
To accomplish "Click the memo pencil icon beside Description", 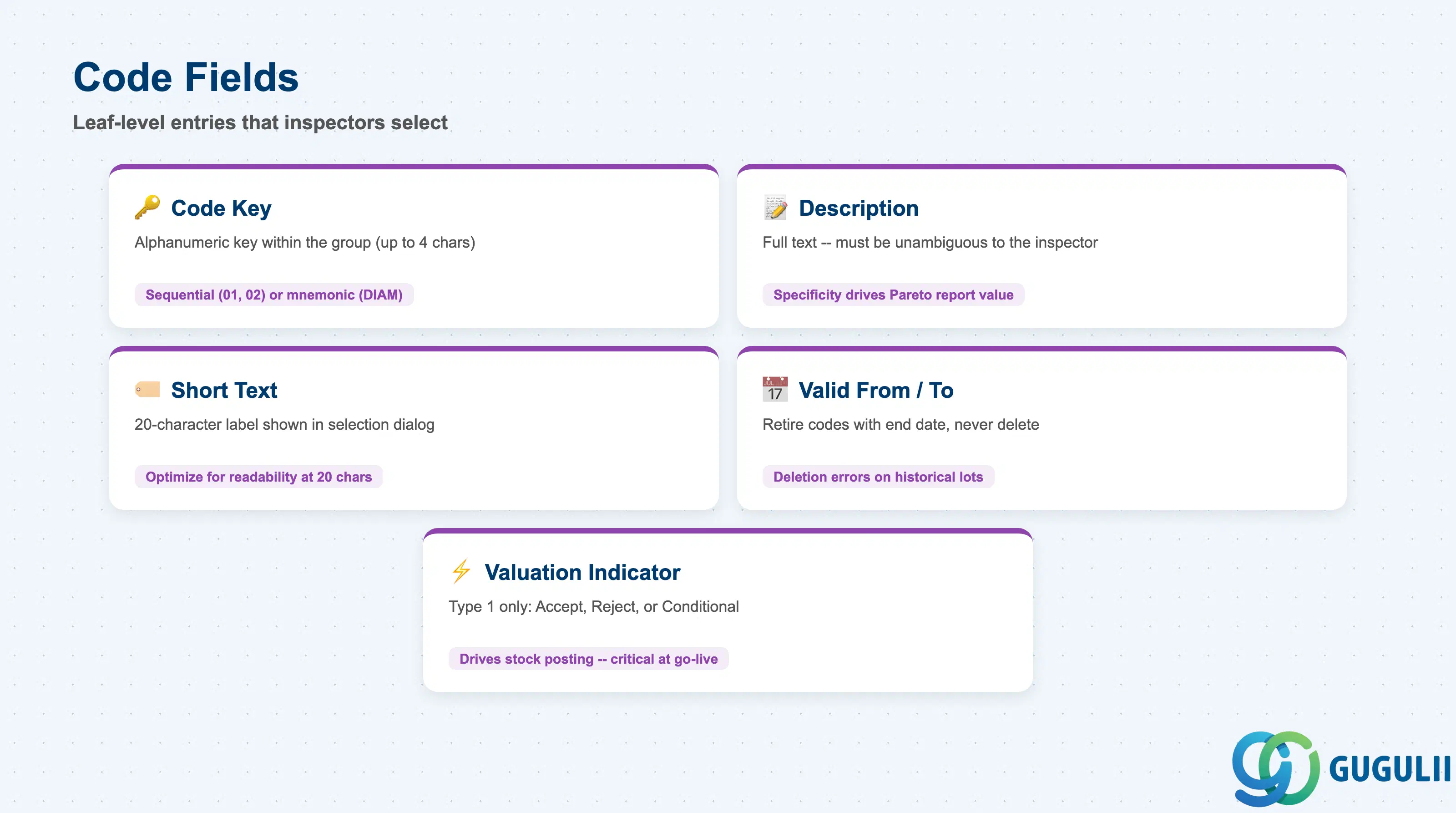I will point(775,208).
